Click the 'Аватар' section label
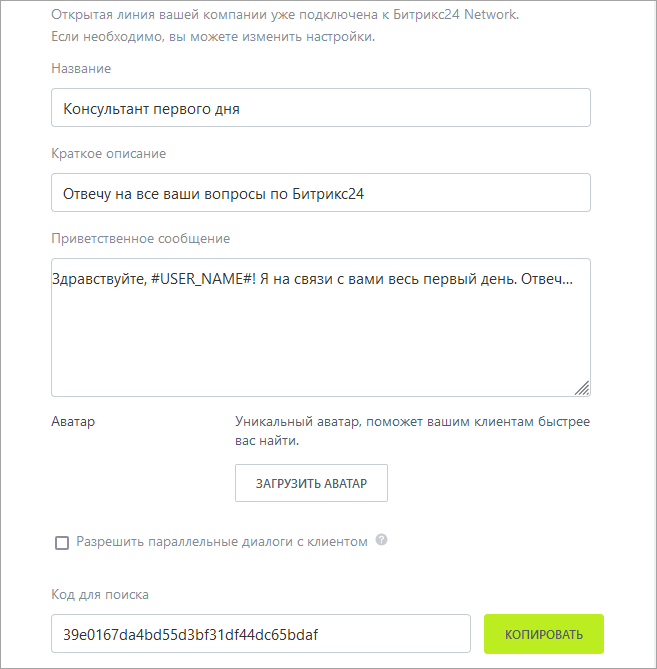The image size is (657, 669). click(73, 421)
